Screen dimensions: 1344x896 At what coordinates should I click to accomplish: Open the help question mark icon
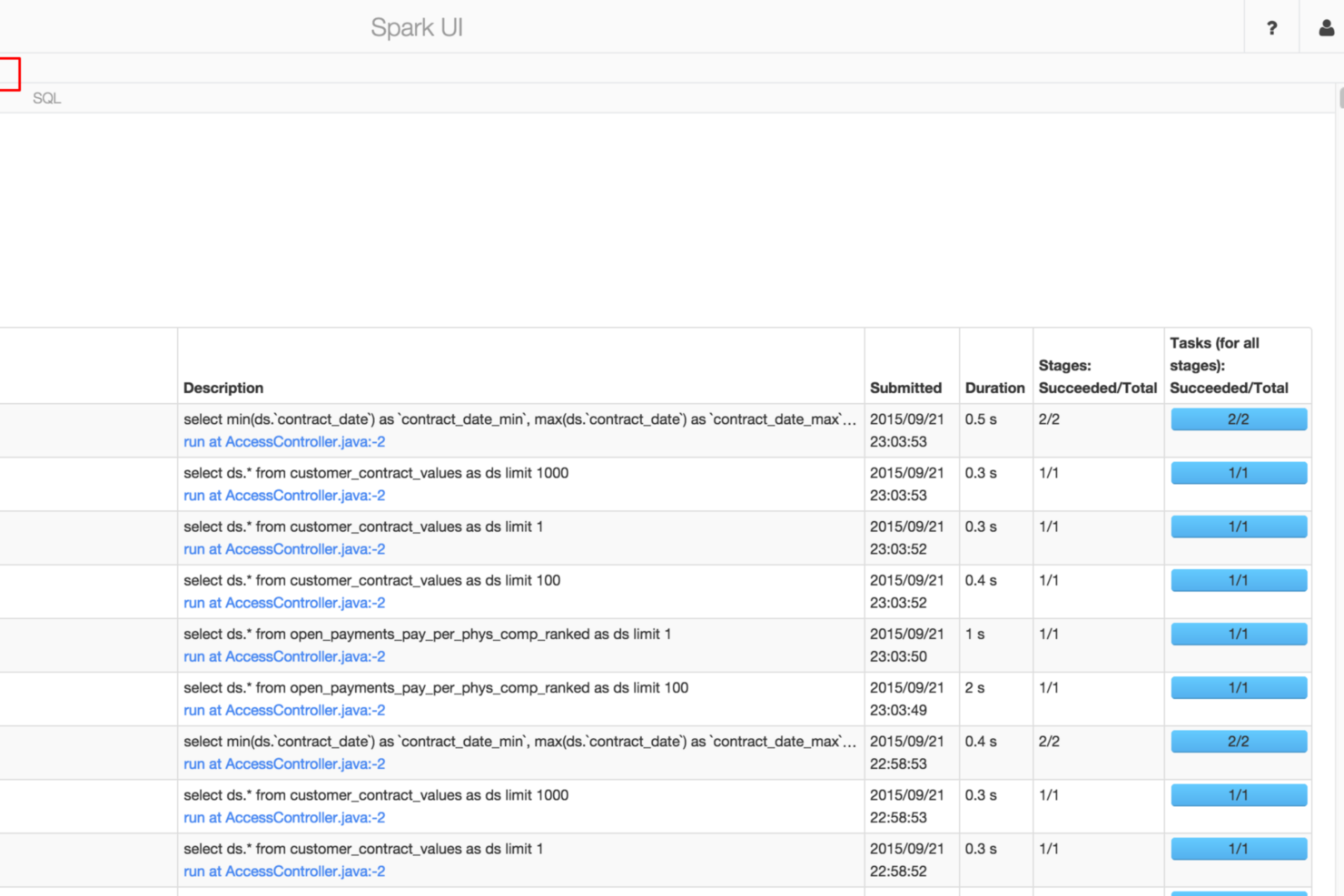pos(1271,28)
